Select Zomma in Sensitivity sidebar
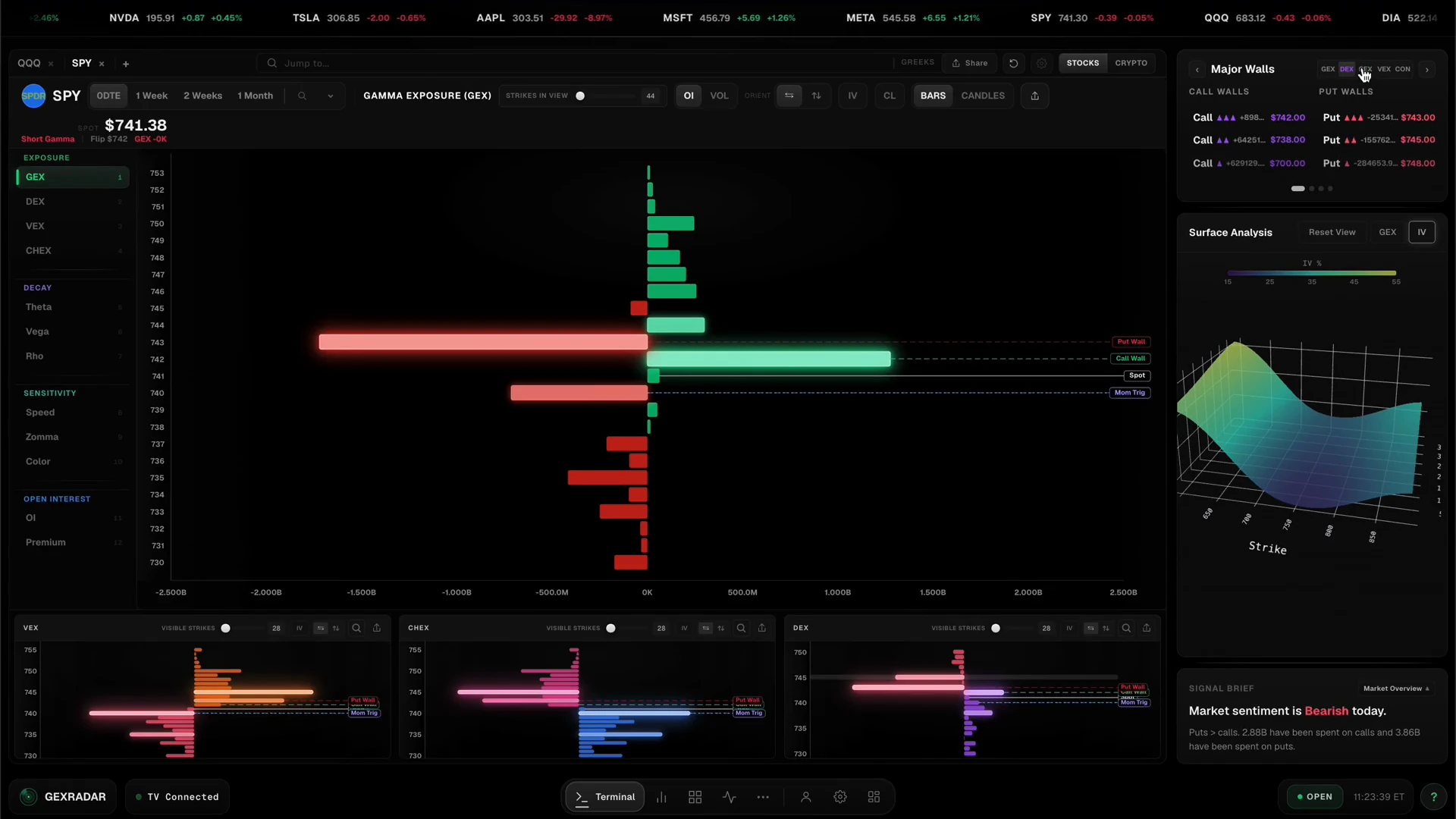Image resolution: width=1456 pixels, height=819 pixels. pyautogui.click(x=73, y=437)
